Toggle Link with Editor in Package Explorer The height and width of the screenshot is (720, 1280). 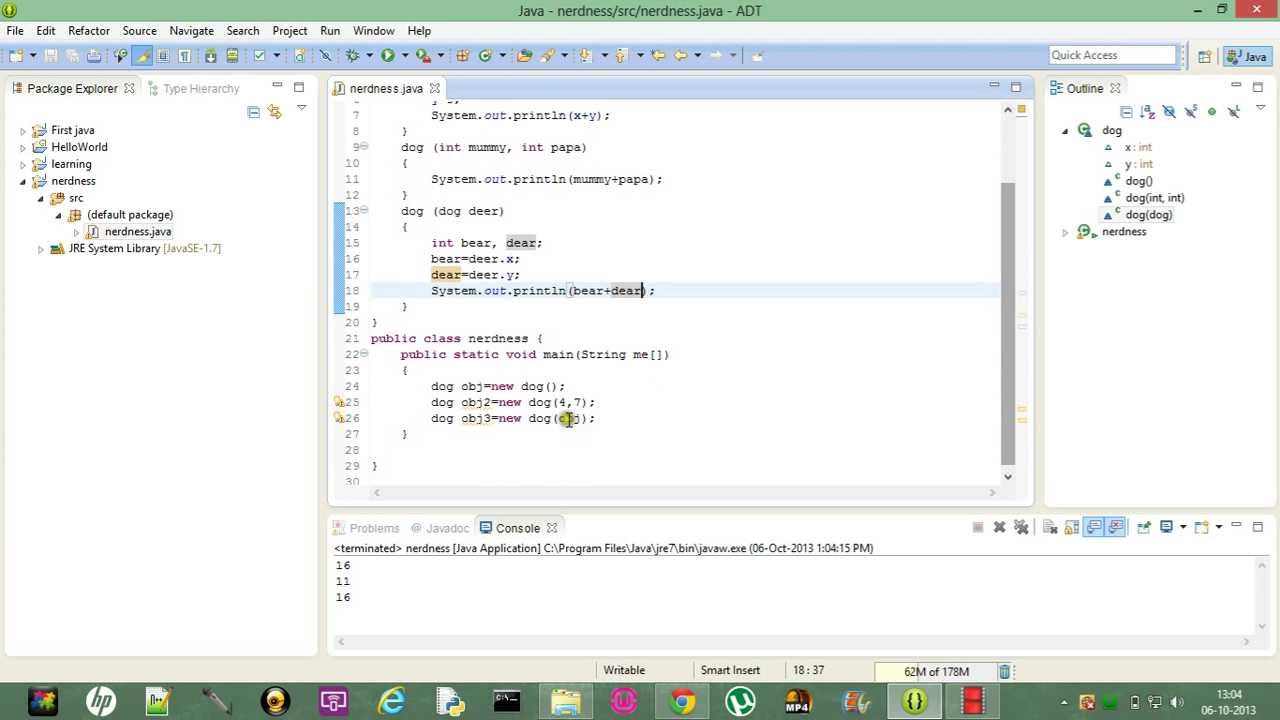pyautogui.click(x=274, y=111)
